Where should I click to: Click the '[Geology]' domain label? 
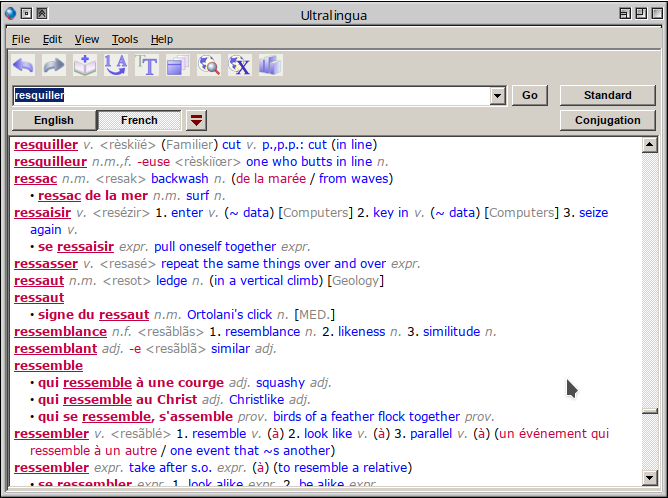pos(355,281)
